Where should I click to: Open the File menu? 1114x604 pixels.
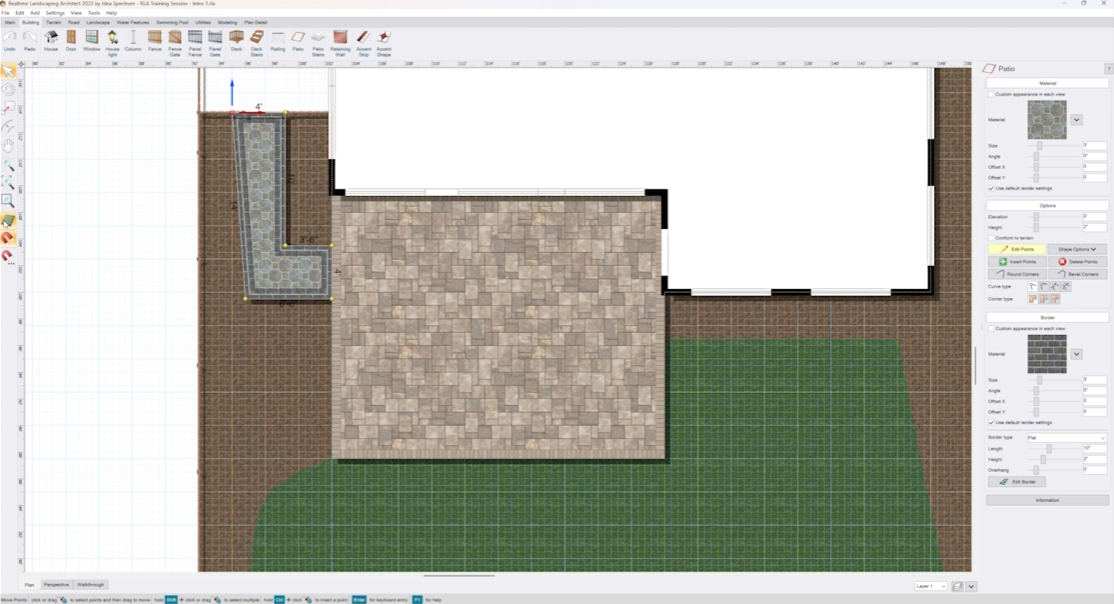(x=6, y=13)
